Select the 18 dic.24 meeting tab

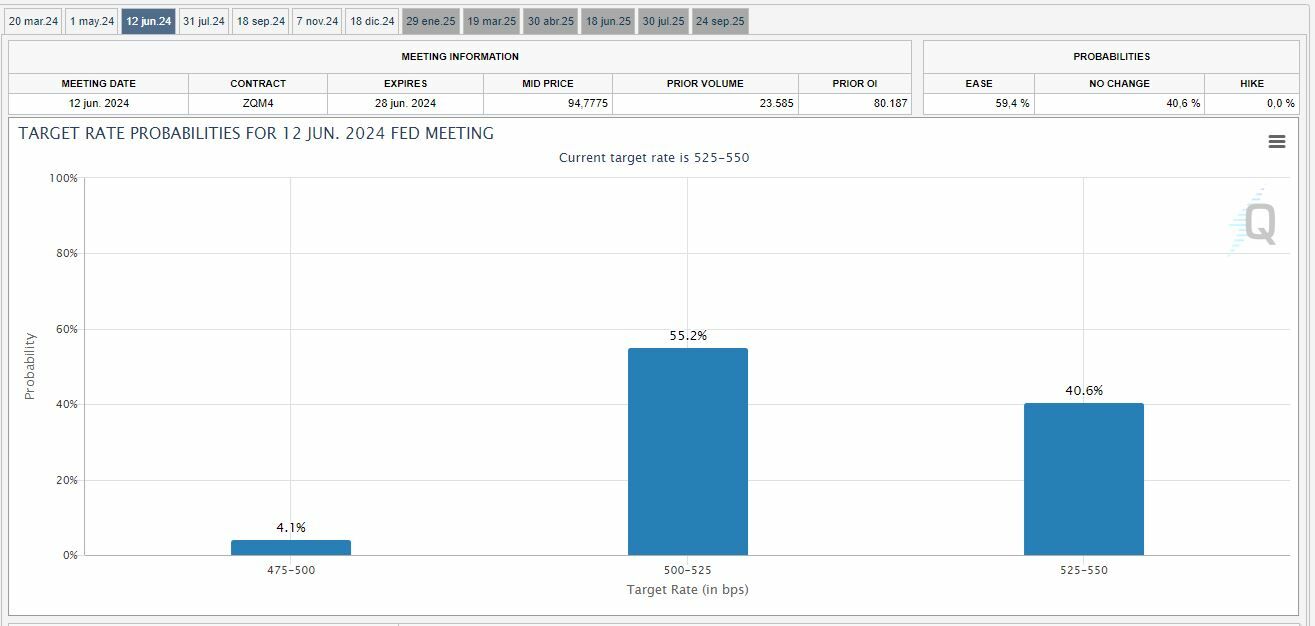372,21
